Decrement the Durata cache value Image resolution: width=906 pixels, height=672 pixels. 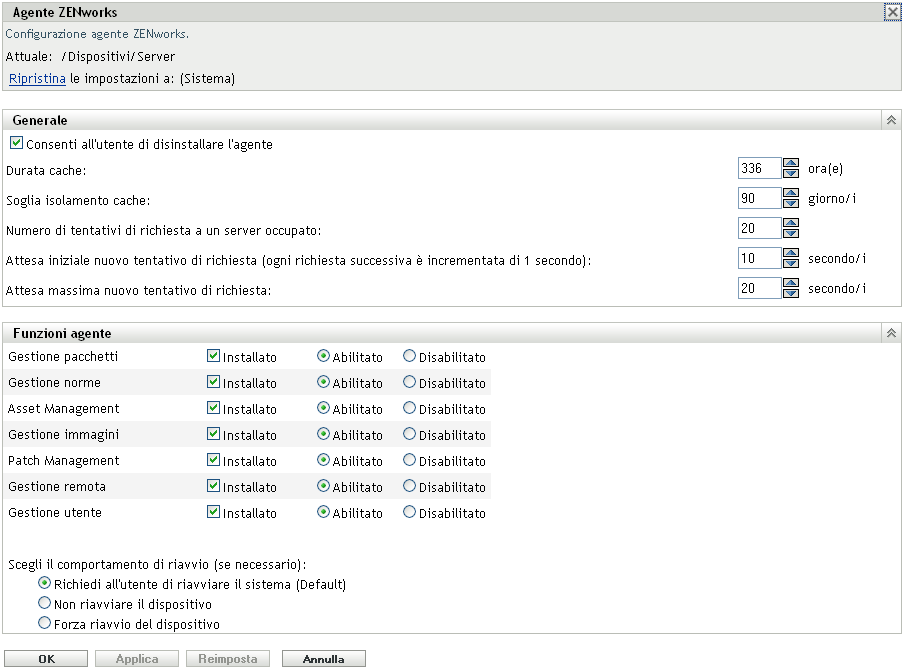pos(793,172)
